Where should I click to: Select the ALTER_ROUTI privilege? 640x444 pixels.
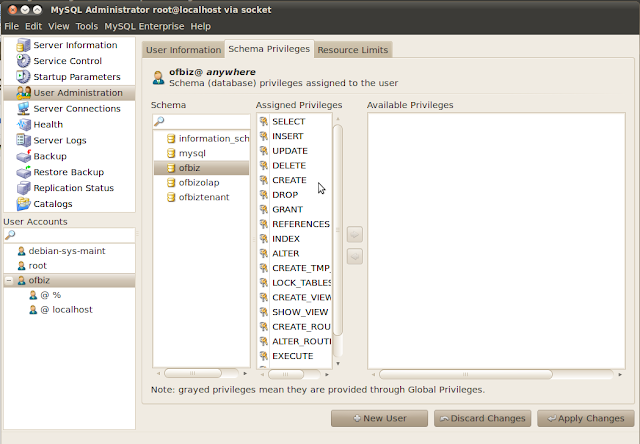[x=302, y=342]
